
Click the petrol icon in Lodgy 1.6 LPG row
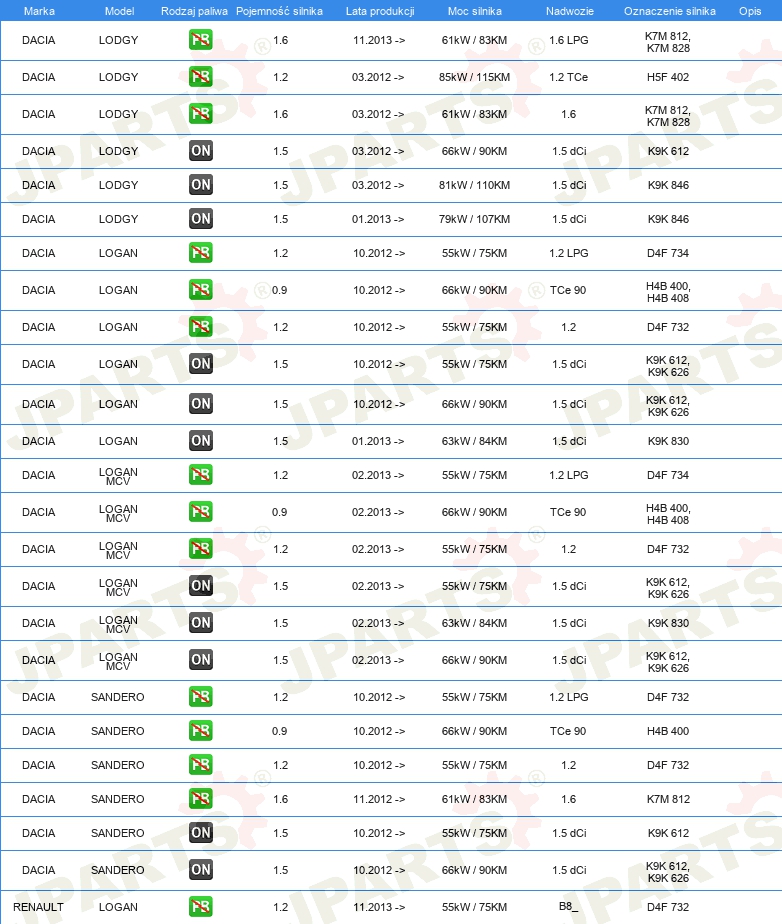tap(200, 40)
